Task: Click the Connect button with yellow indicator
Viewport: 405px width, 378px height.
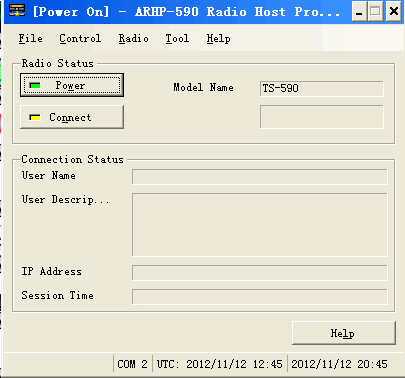Action: coord(72,117)
